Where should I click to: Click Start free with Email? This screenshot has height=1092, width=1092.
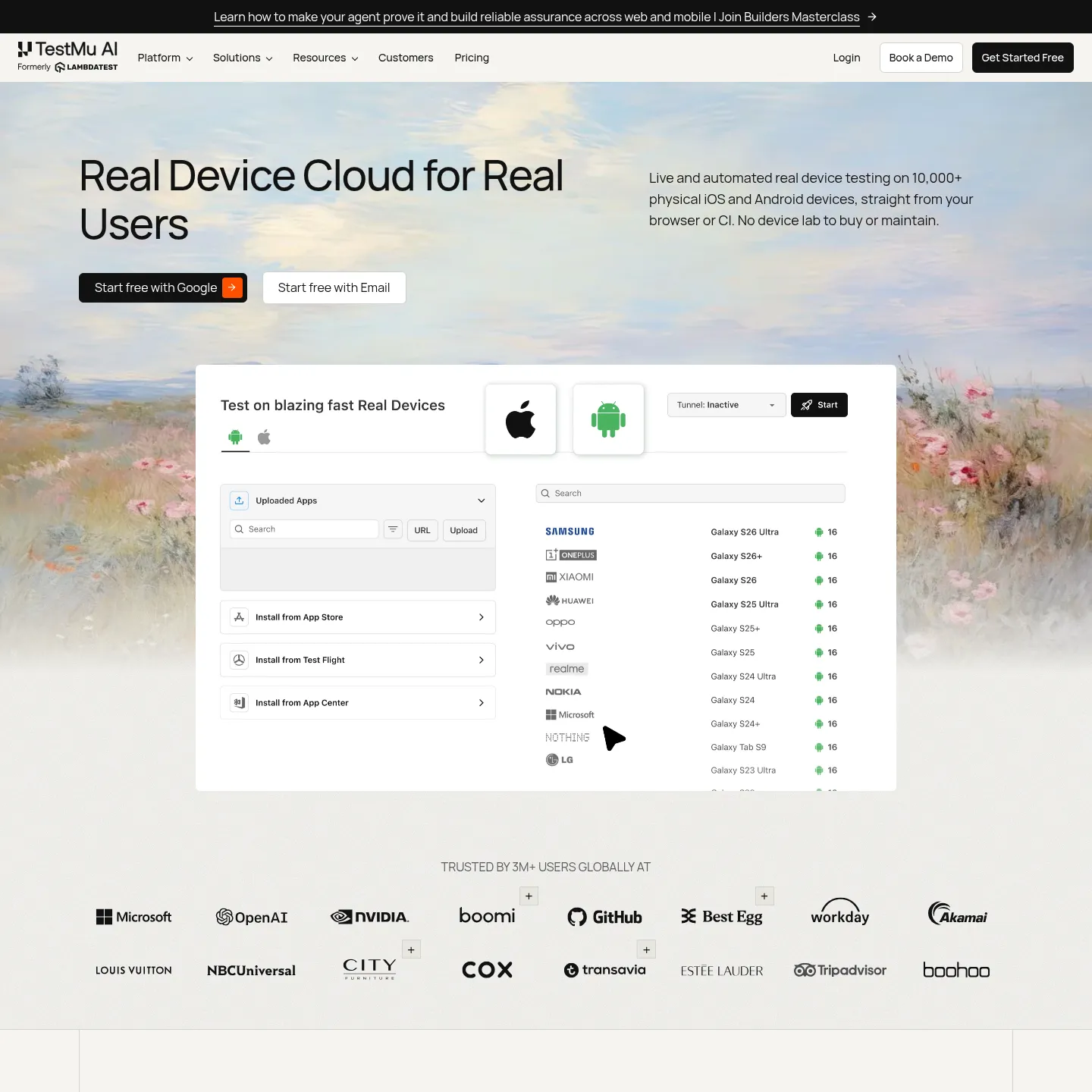[x=334, y=287]
